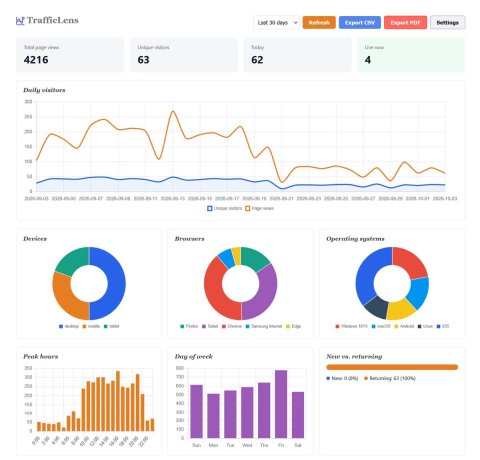
Task: Hide Chrome via the Browsers legend
Action: (x=232, y=326)
